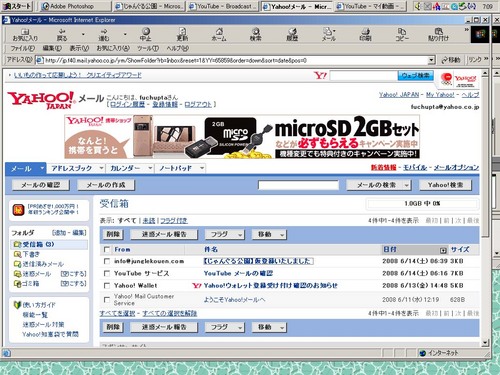The height and width of the screenshot is (375, 500).
Task: Click the Yahoo! JAPAN mail logo
Action: (x=41, y=100)
